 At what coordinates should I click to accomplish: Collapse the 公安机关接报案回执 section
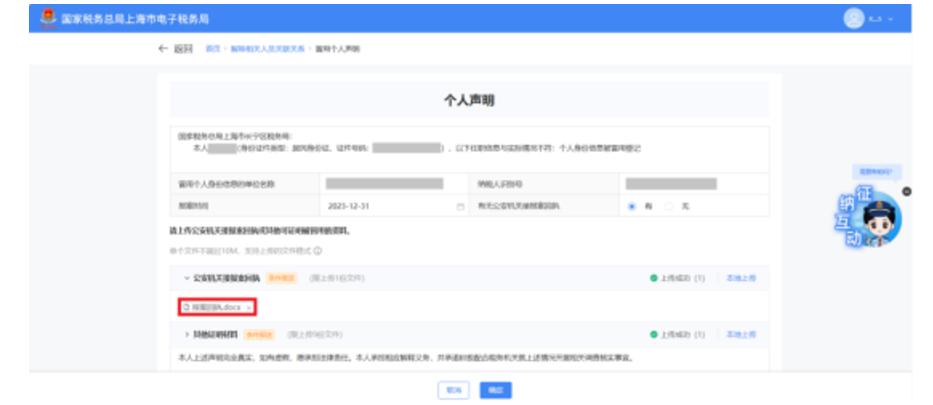point(186,277)
